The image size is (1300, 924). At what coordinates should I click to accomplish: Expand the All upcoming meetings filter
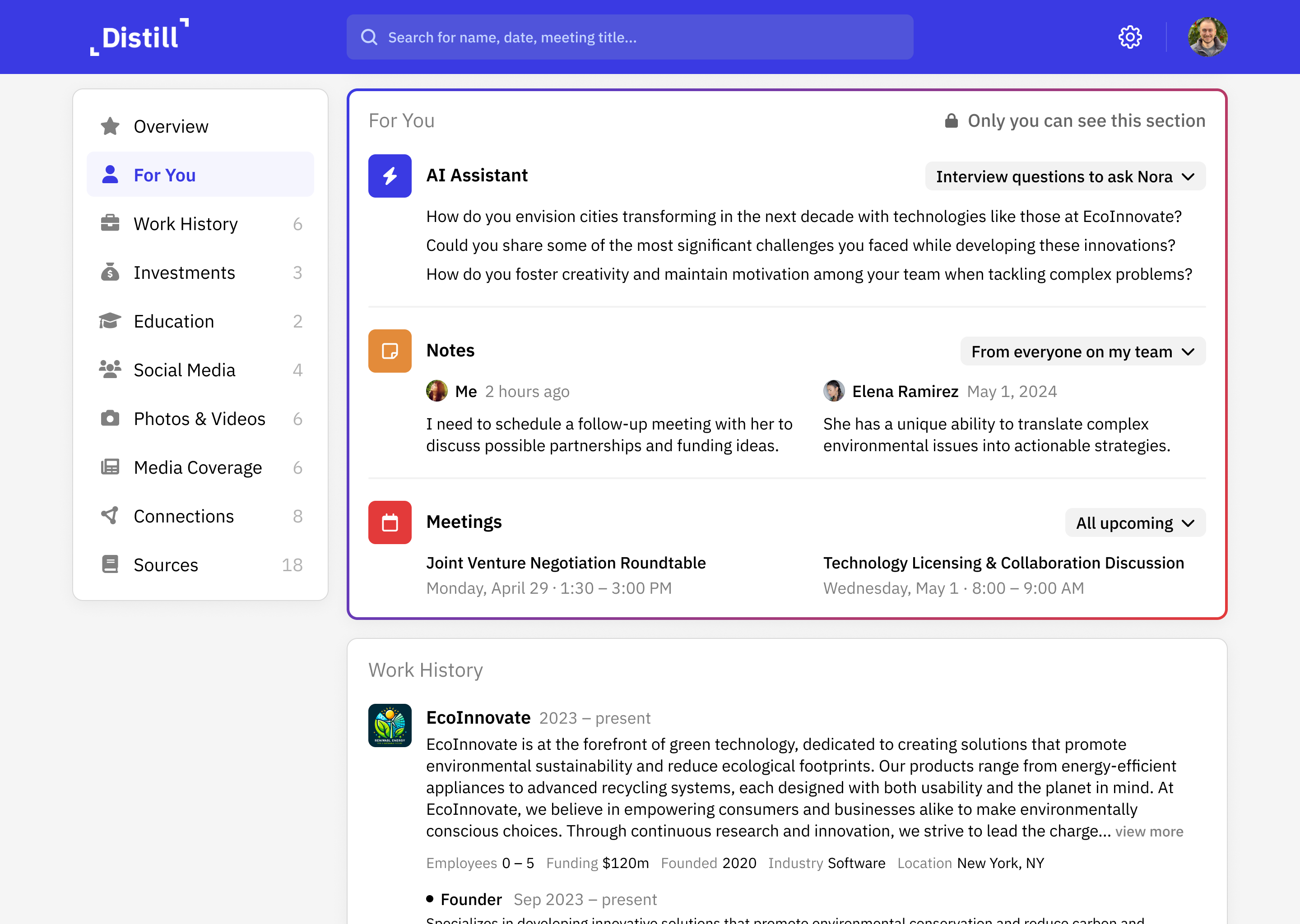click(x=1135, y=523)
